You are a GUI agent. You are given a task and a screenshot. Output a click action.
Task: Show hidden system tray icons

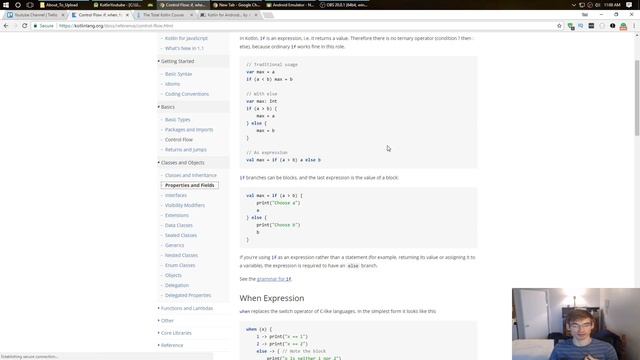click(x=573, y=5)
